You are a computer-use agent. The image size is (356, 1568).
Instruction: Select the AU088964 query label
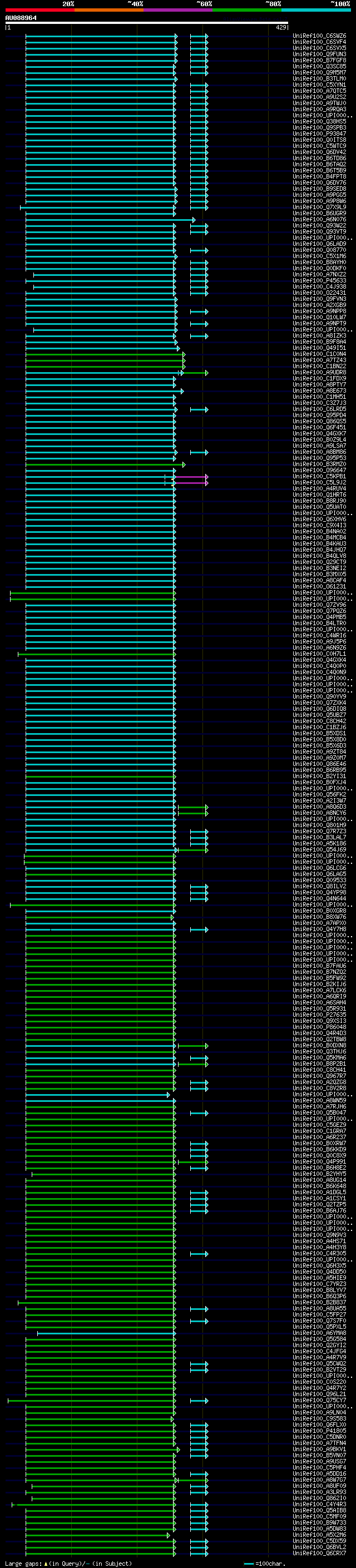point(21,18)
